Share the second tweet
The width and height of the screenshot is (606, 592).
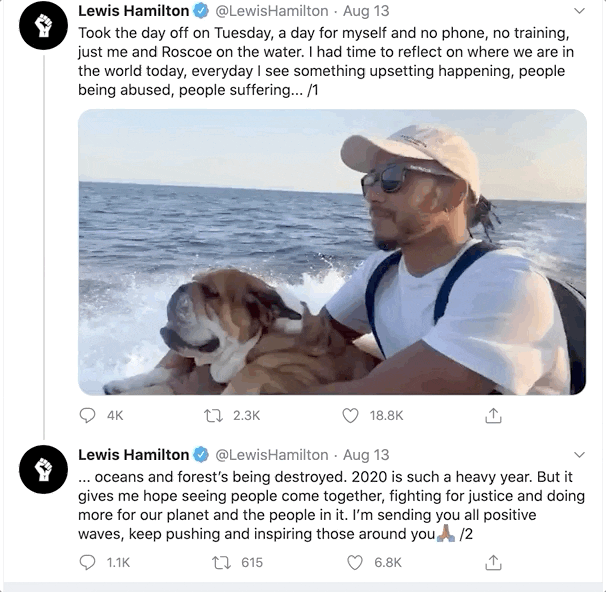492,563
